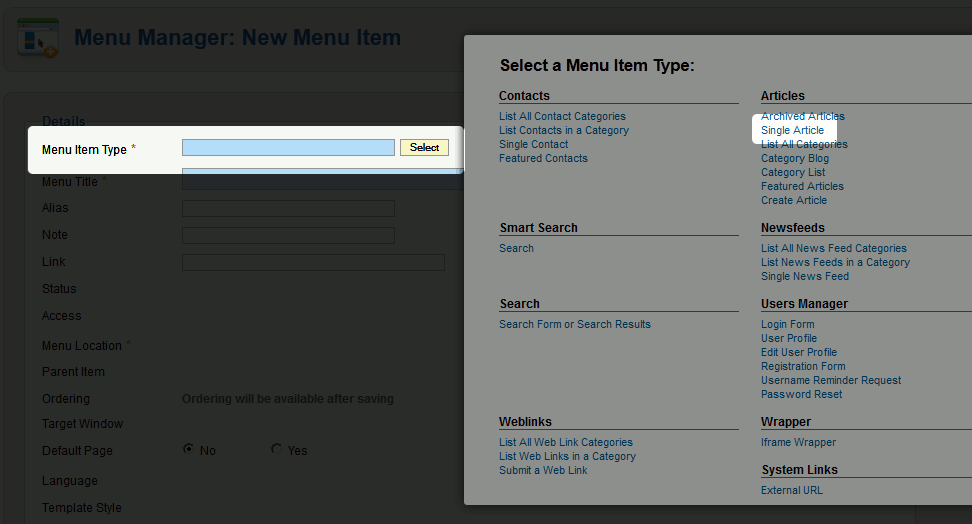
Task: Choose List All Web Link Categories
Action: click(x=566, y=442)
